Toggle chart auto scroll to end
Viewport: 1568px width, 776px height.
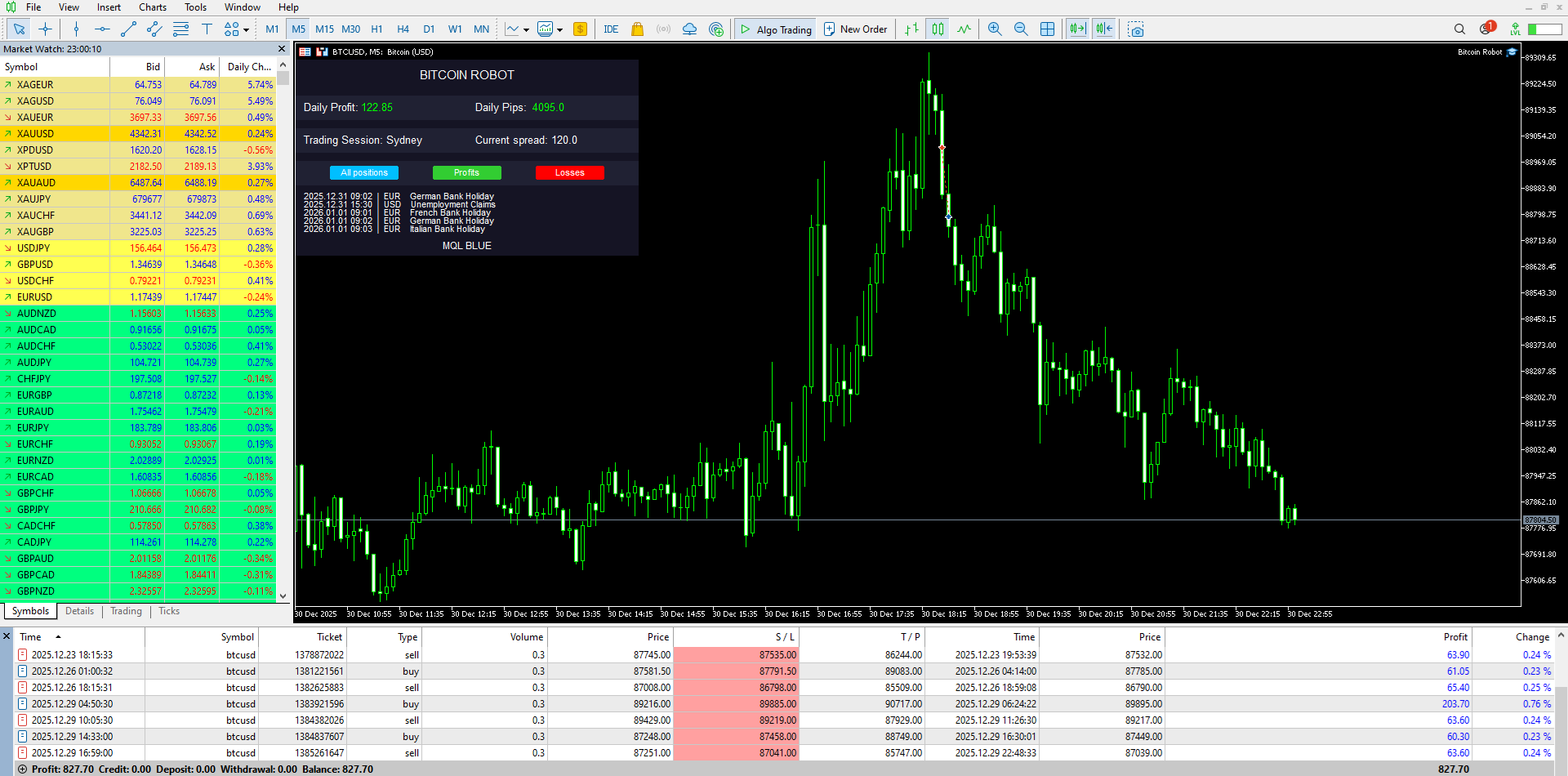click(x=1077, y=29)
